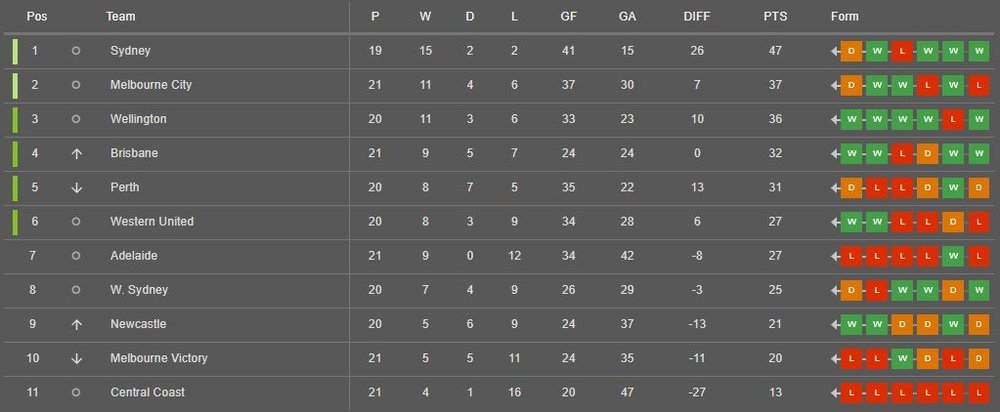Click the form arrow in Wellington's row
The height and width of the screenshot is (412, 1000).
833,119
